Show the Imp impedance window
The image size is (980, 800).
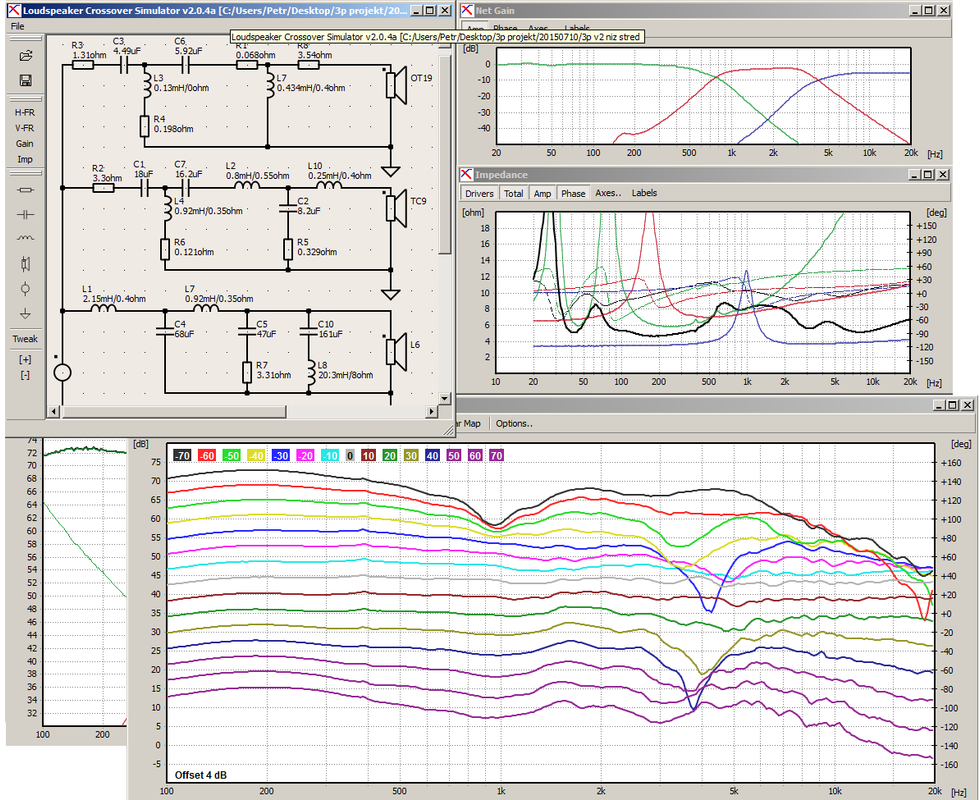point(25,159)
